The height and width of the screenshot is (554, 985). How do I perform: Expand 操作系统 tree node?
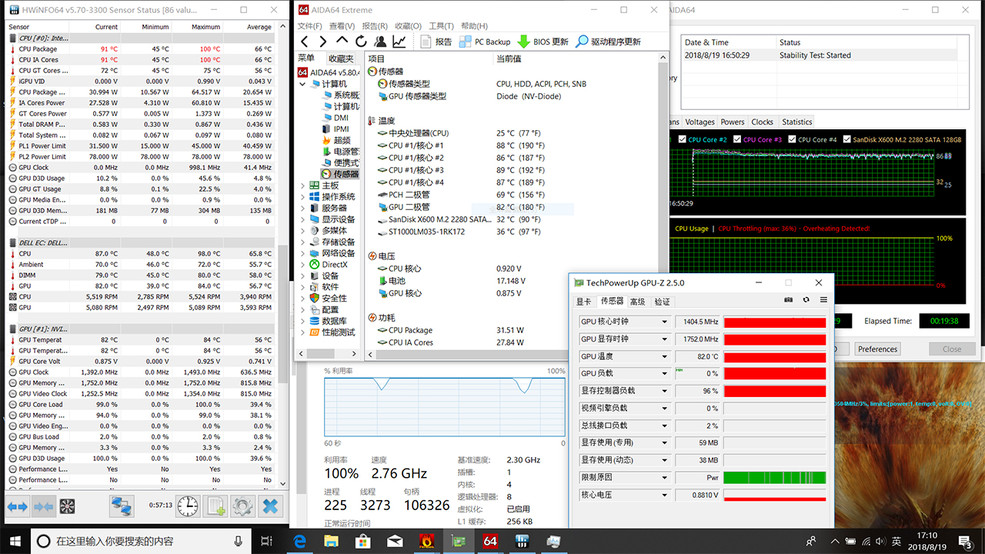(x=303, y=197)
